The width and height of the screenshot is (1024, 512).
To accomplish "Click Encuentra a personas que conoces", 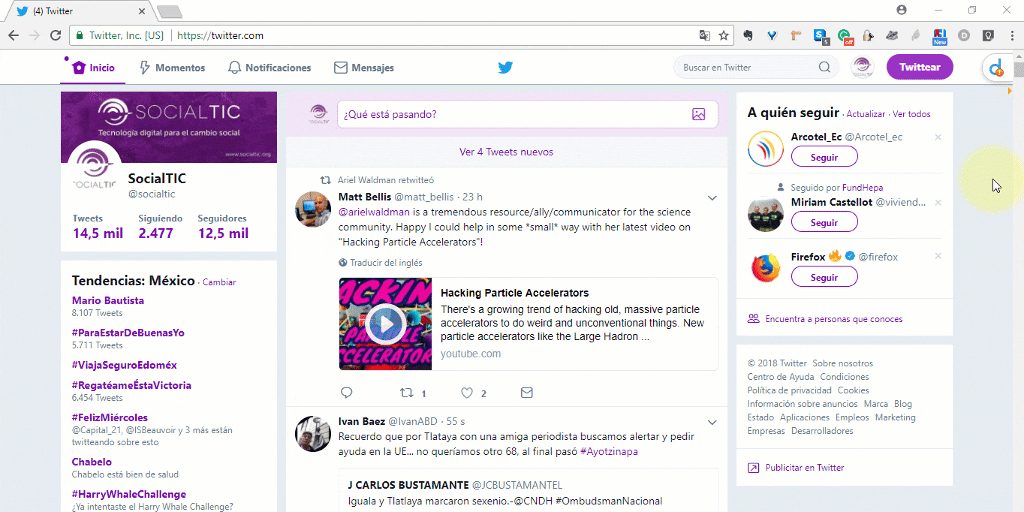I will [825, 319].
